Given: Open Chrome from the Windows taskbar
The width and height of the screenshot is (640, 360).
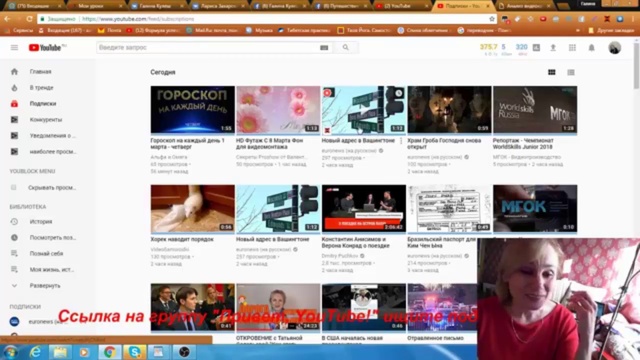Looking at the screenshot, I should point(109,352).
